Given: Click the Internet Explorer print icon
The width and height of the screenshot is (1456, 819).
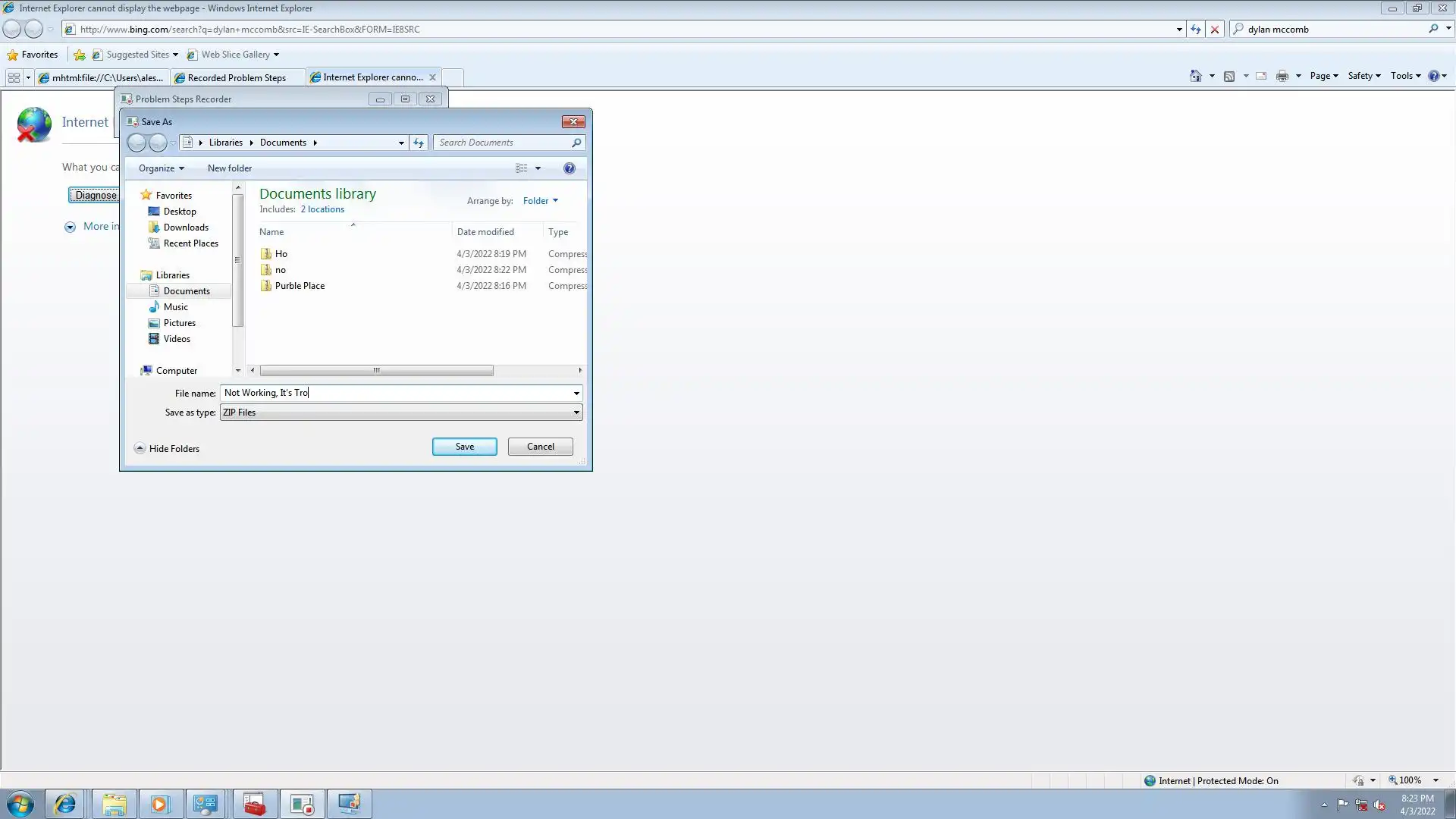Looking at the screenshot, I should pyautogui.click(x=1282, y=76).
